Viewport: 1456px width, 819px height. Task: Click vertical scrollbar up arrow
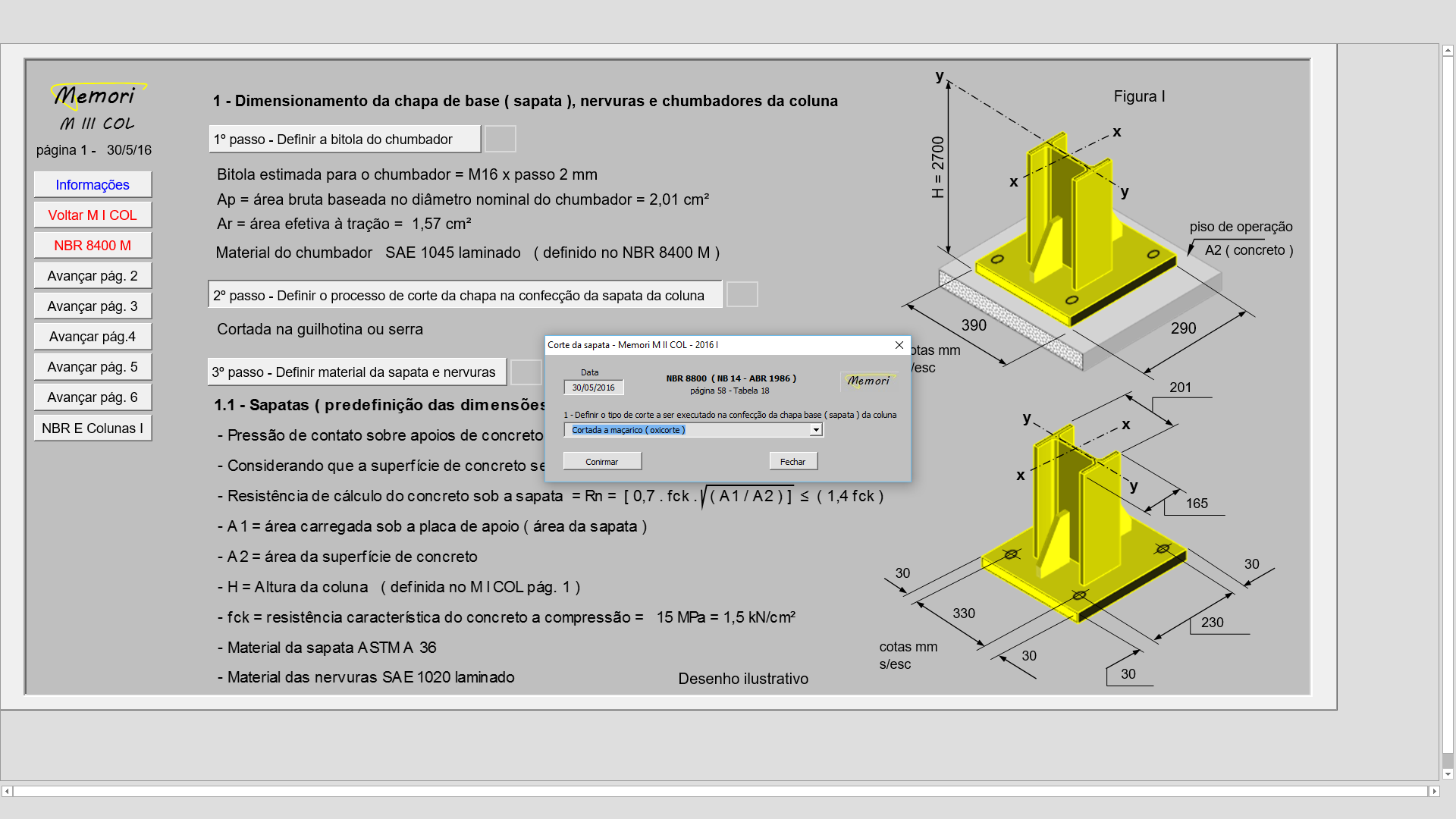pyautogui.click(x=1448, y=51)
